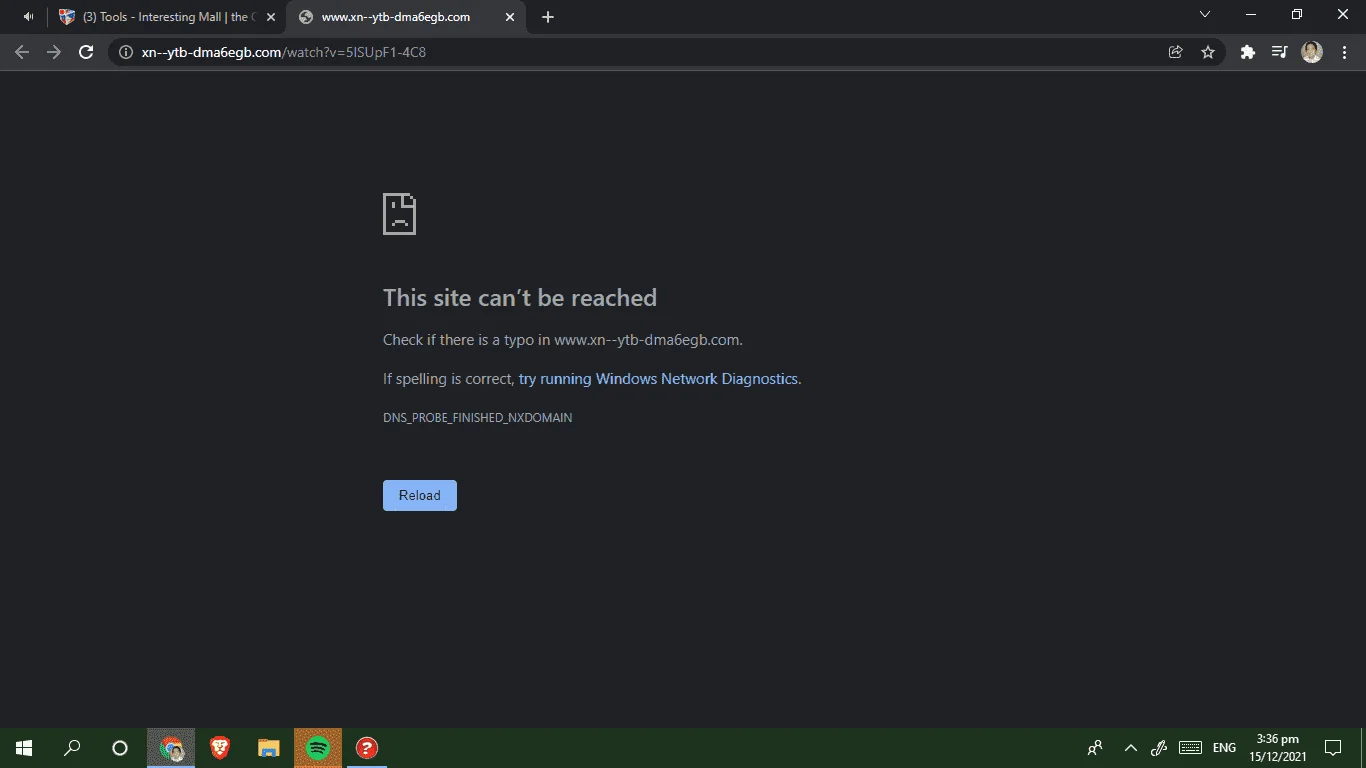Close the Interesting Mall tab
Viewport: 1366px width, 768px height.
(x=270, y=17)
